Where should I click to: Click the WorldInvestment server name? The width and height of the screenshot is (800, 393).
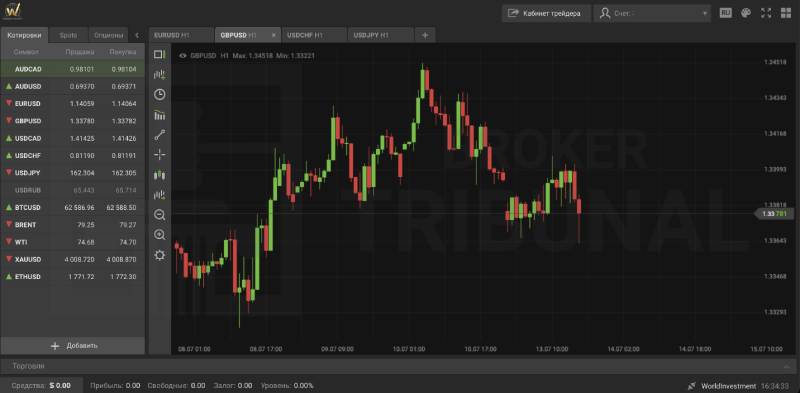(x=728, y=386)
